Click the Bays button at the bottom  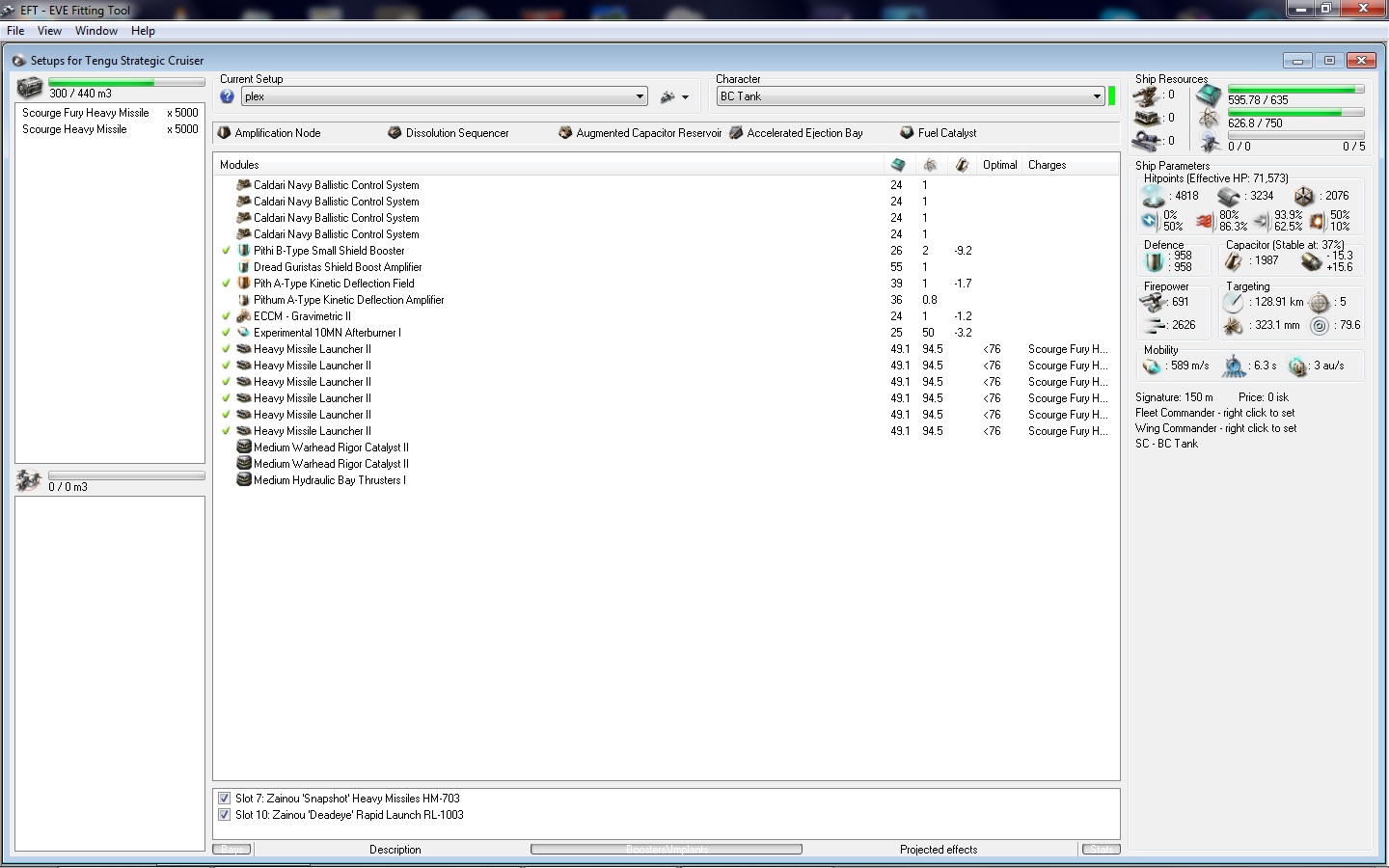point(232,850)
